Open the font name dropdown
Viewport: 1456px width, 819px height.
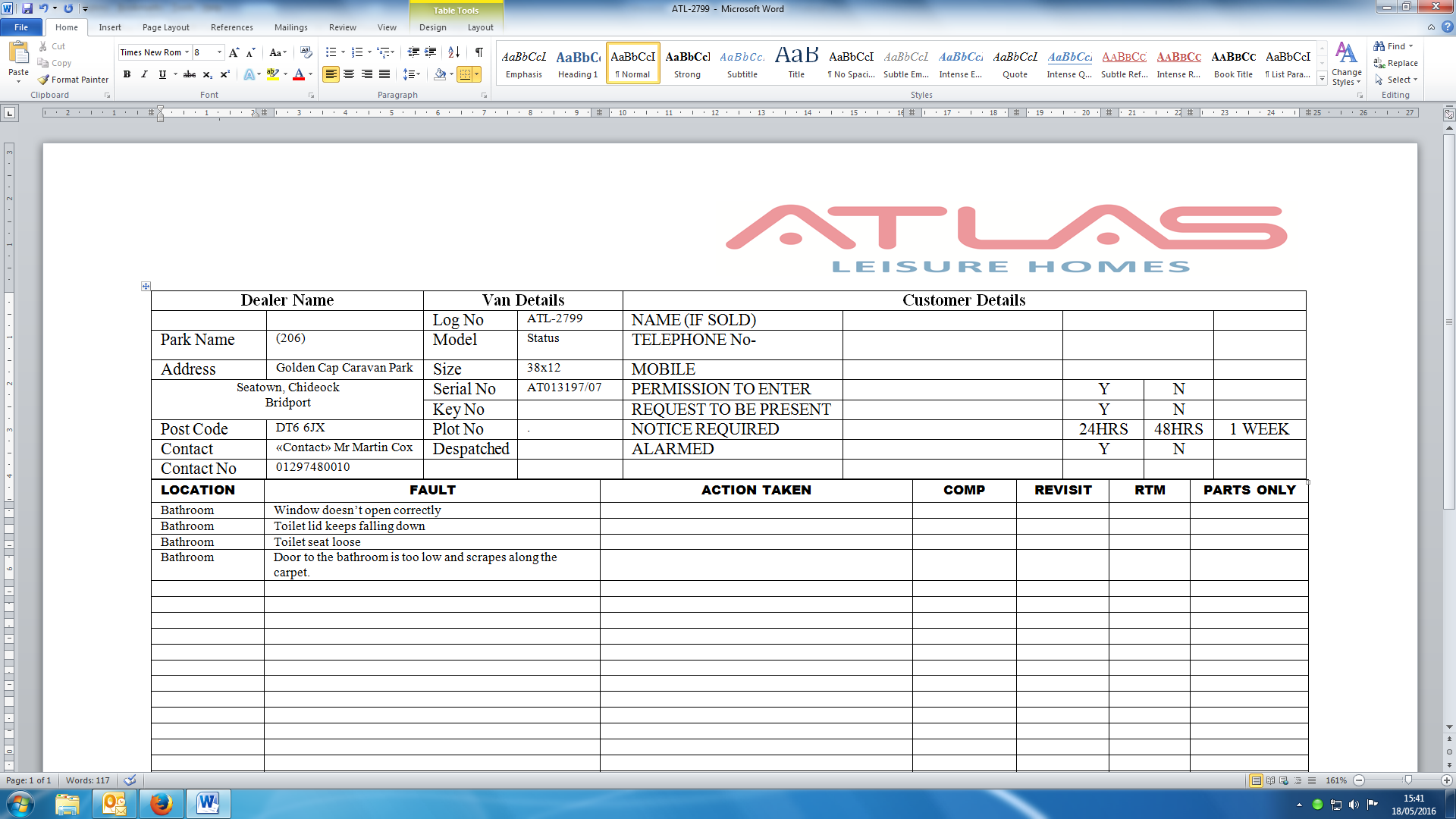(x=187, y=52)
